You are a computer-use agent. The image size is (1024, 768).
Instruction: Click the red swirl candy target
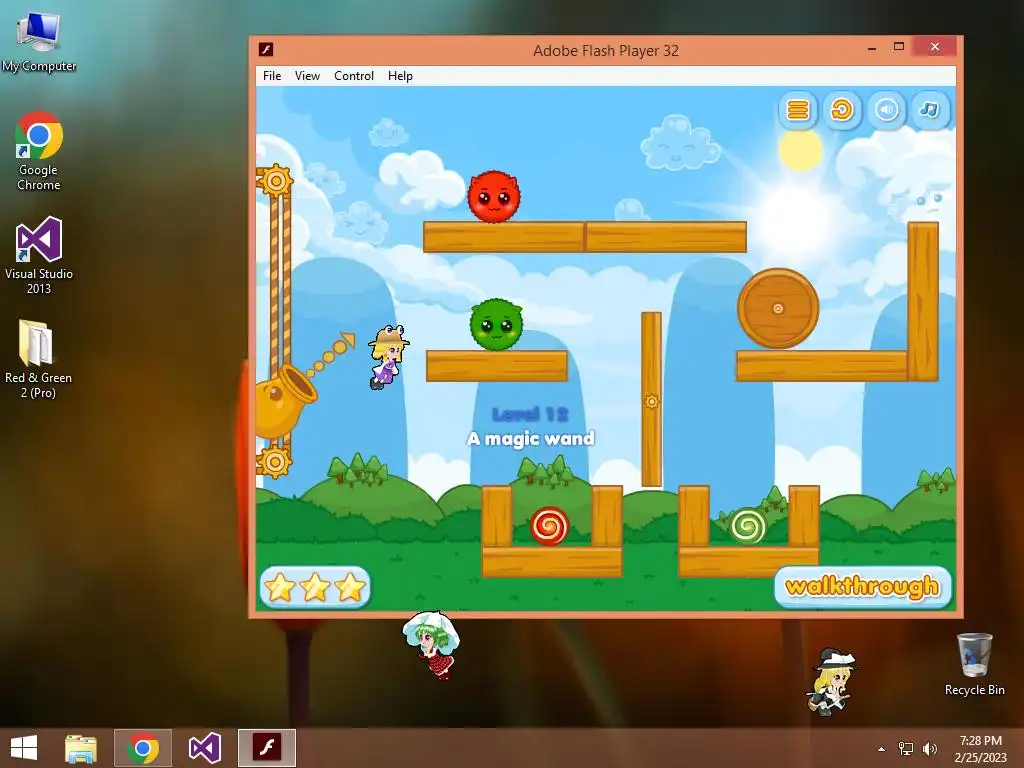[x=550, y=526]
